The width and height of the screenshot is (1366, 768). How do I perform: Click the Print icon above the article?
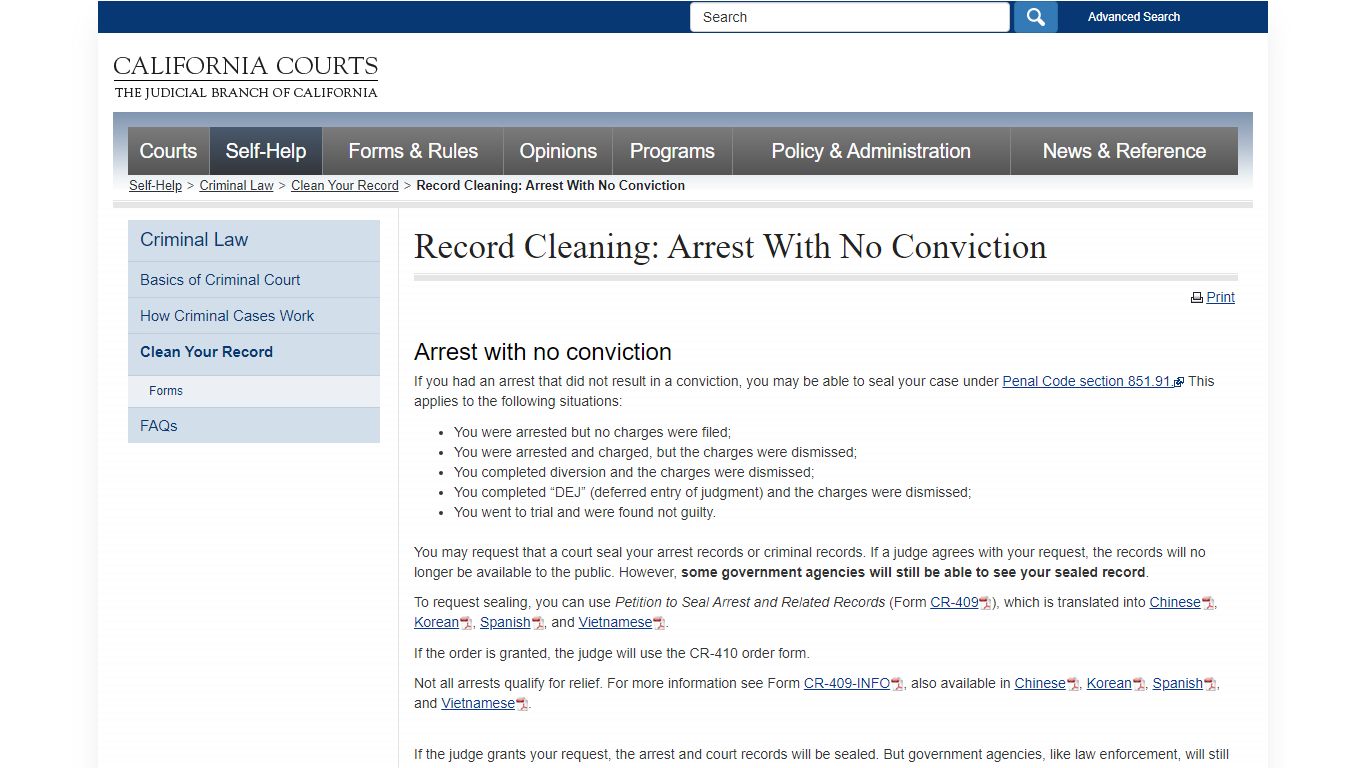click(x=1197, y=297)
